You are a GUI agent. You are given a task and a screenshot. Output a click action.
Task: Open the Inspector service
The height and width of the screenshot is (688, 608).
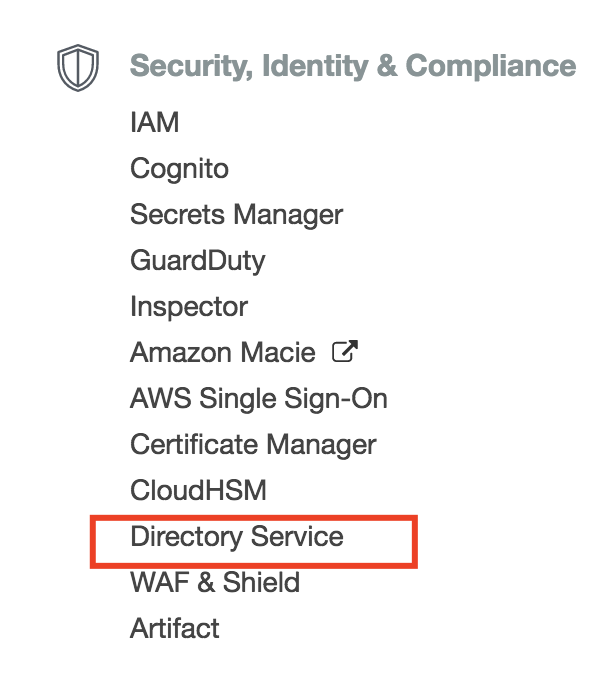coord(188,307)
